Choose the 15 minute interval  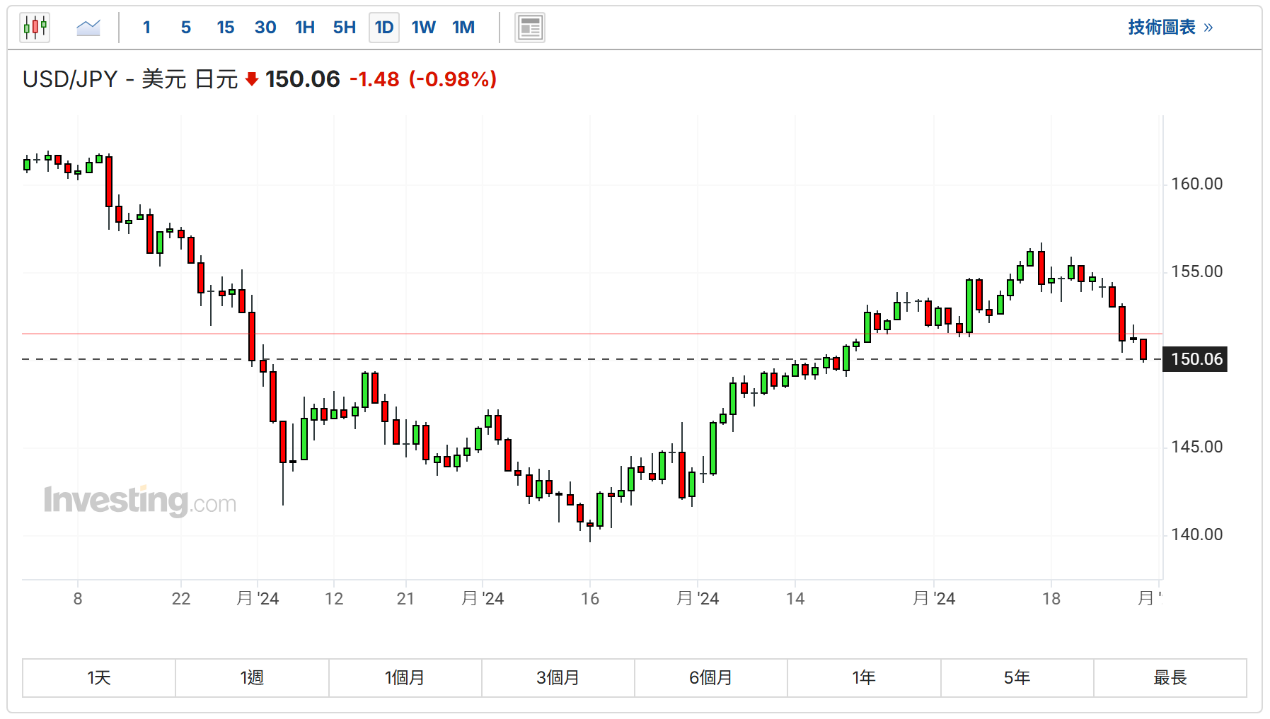click(226, 27)
